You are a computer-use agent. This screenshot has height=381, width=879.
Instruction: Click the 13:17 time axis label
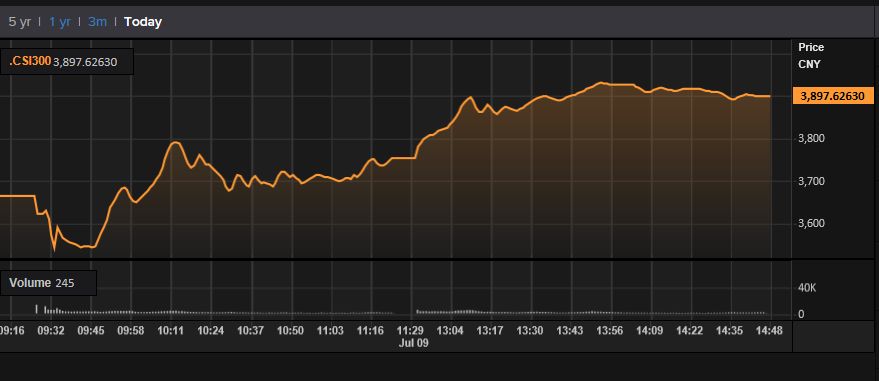tap(490, 331)
